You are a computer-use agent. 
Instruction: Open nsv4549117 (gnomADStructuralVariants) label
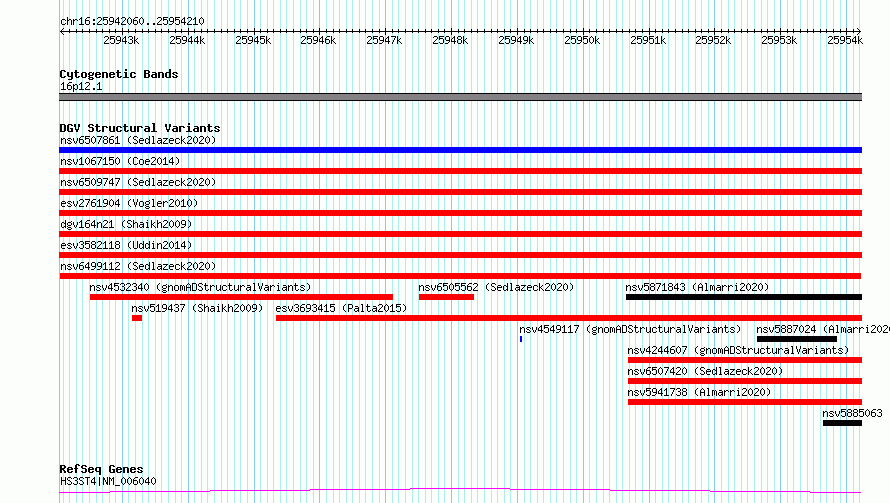(630, 329)
